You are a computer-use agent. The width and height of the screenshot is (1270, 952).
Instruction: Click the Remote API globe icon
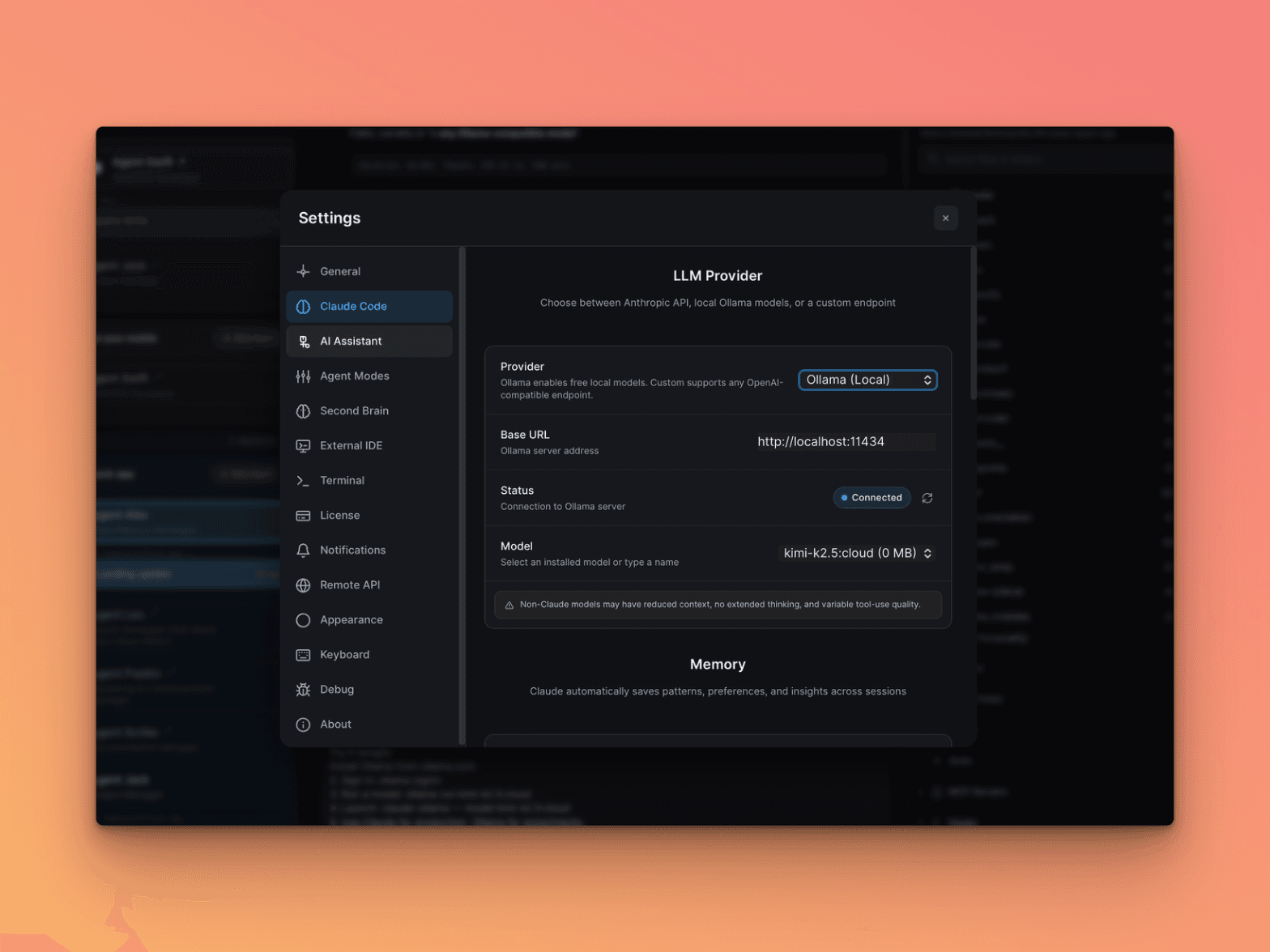[303, 585]
